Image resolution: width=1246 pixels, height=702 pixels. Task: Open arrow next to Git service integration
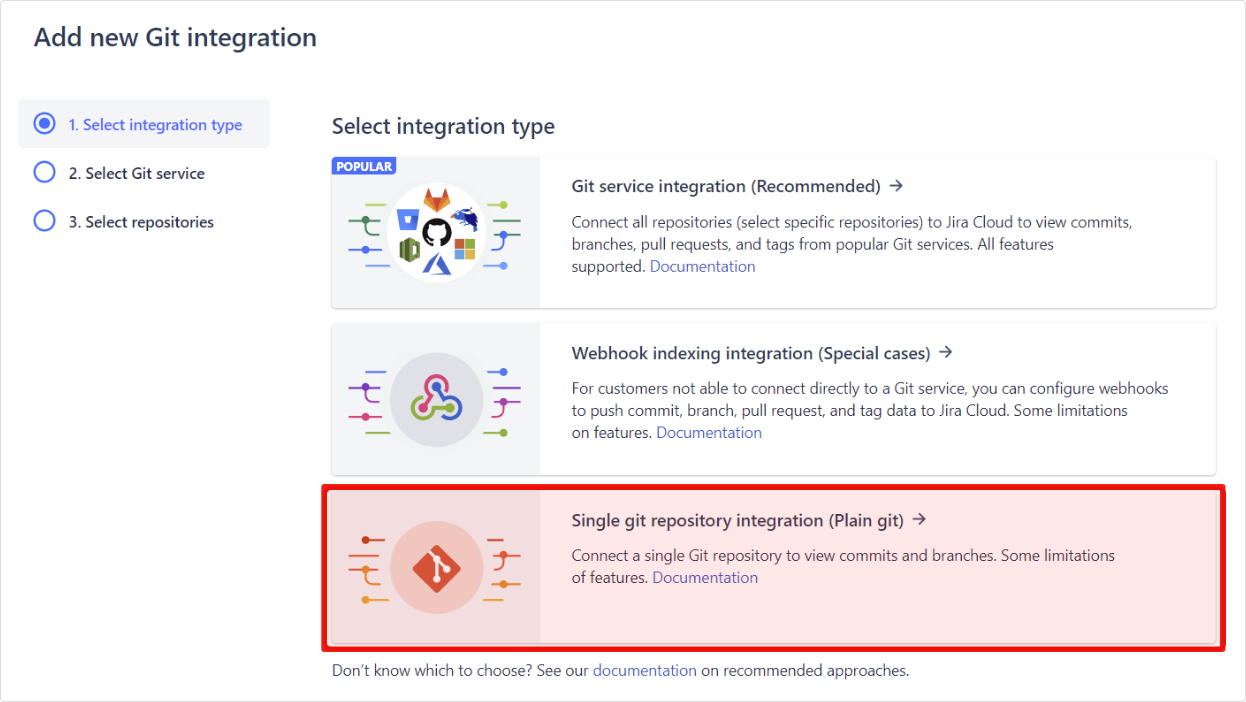pyautogui.click(x=896, y=186)
